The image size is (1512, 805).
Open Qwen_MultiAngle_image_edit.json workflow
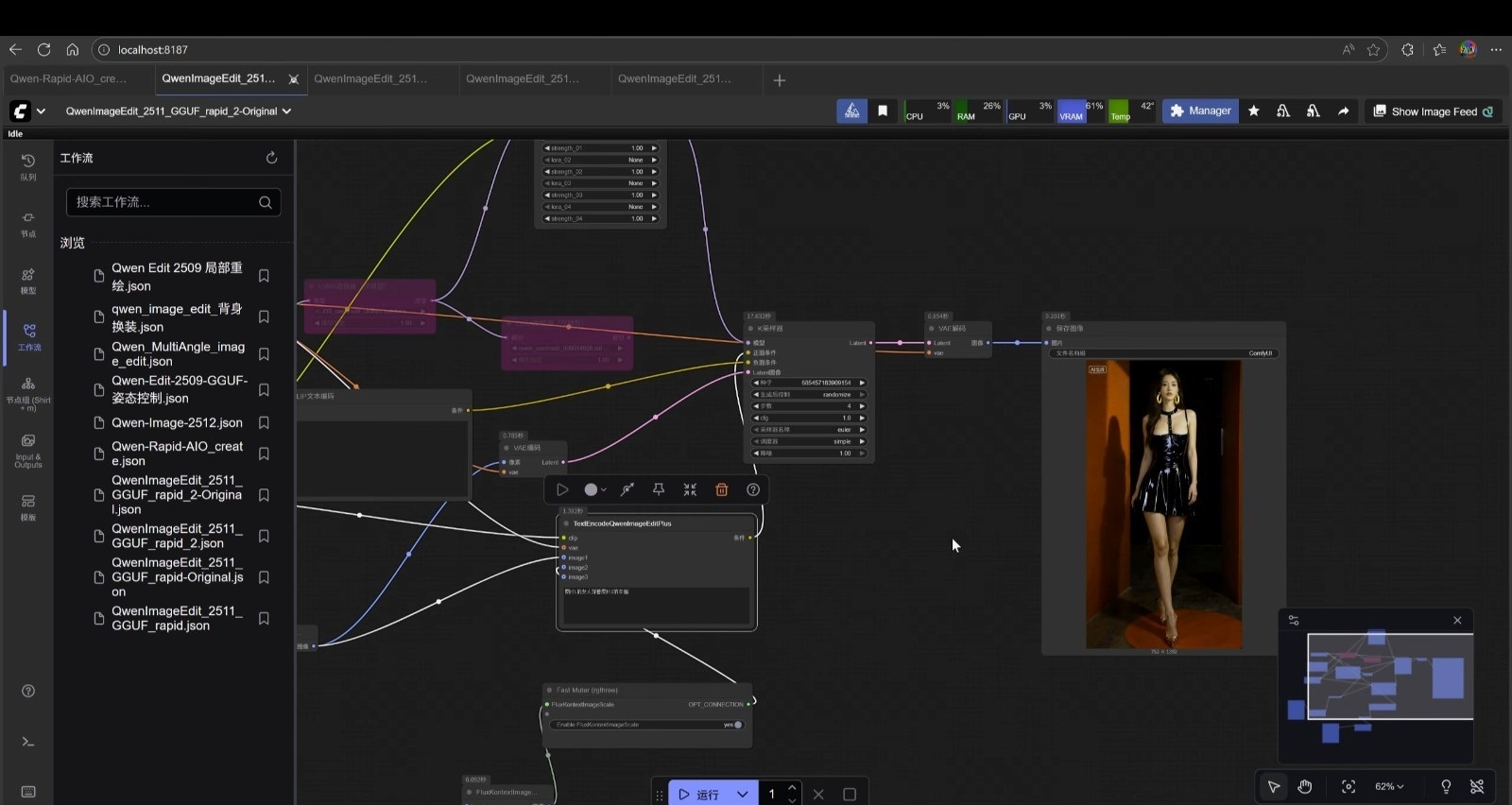pyautogui.click(x=178, y=354)
